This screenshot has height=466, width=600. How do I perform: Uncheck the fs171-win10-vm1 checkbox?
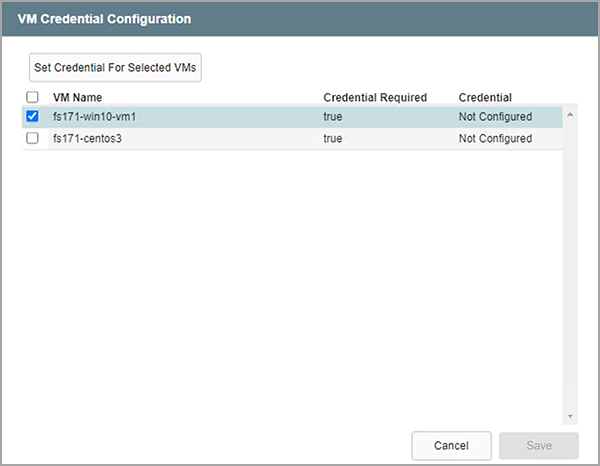(32, 117)
